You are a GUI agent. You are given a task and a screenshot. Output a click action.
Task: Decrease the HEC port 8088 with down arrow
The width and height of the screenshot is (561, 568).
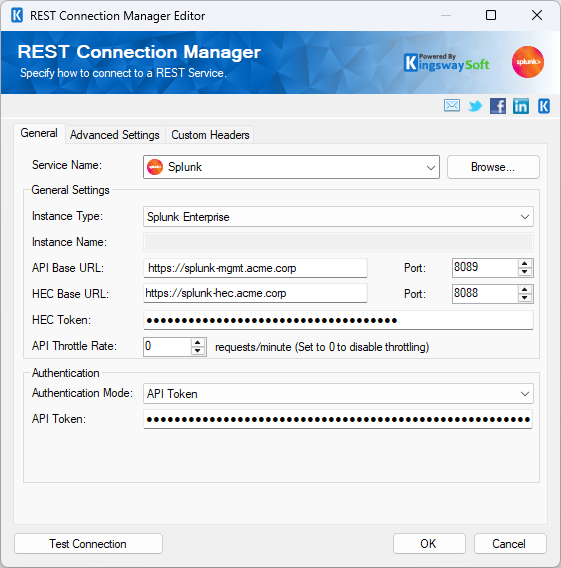(x=524, y=298)
